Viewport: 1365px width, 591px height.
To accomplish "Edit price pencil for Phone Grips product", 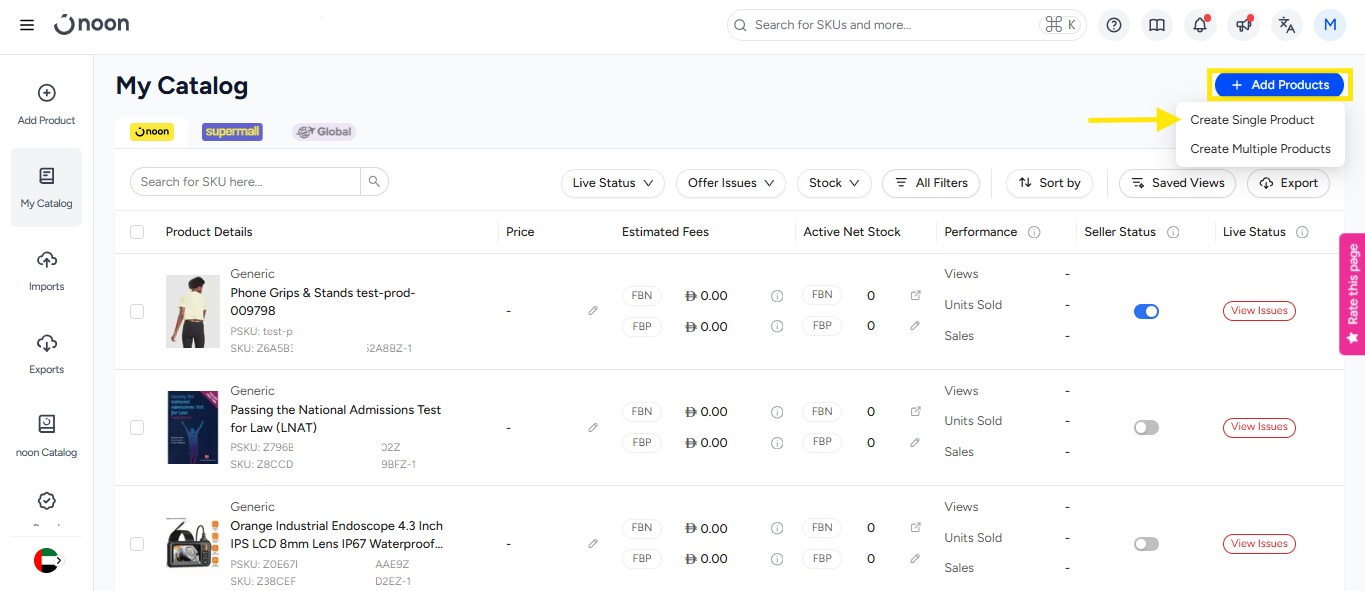I will click(x=593, y=311).
